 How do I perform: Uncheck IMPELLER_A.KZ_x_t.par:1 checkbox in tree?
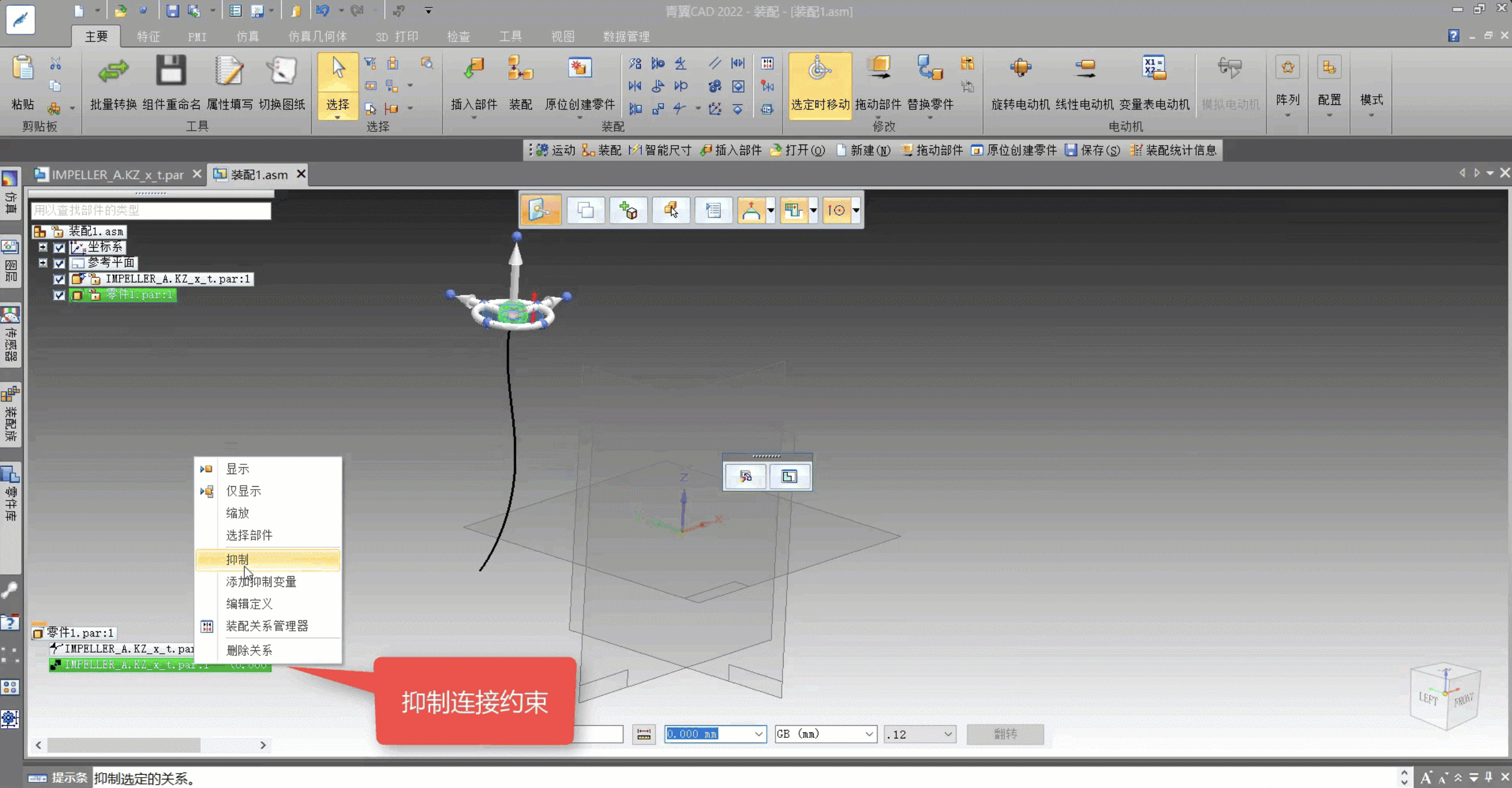pos(59,279)
